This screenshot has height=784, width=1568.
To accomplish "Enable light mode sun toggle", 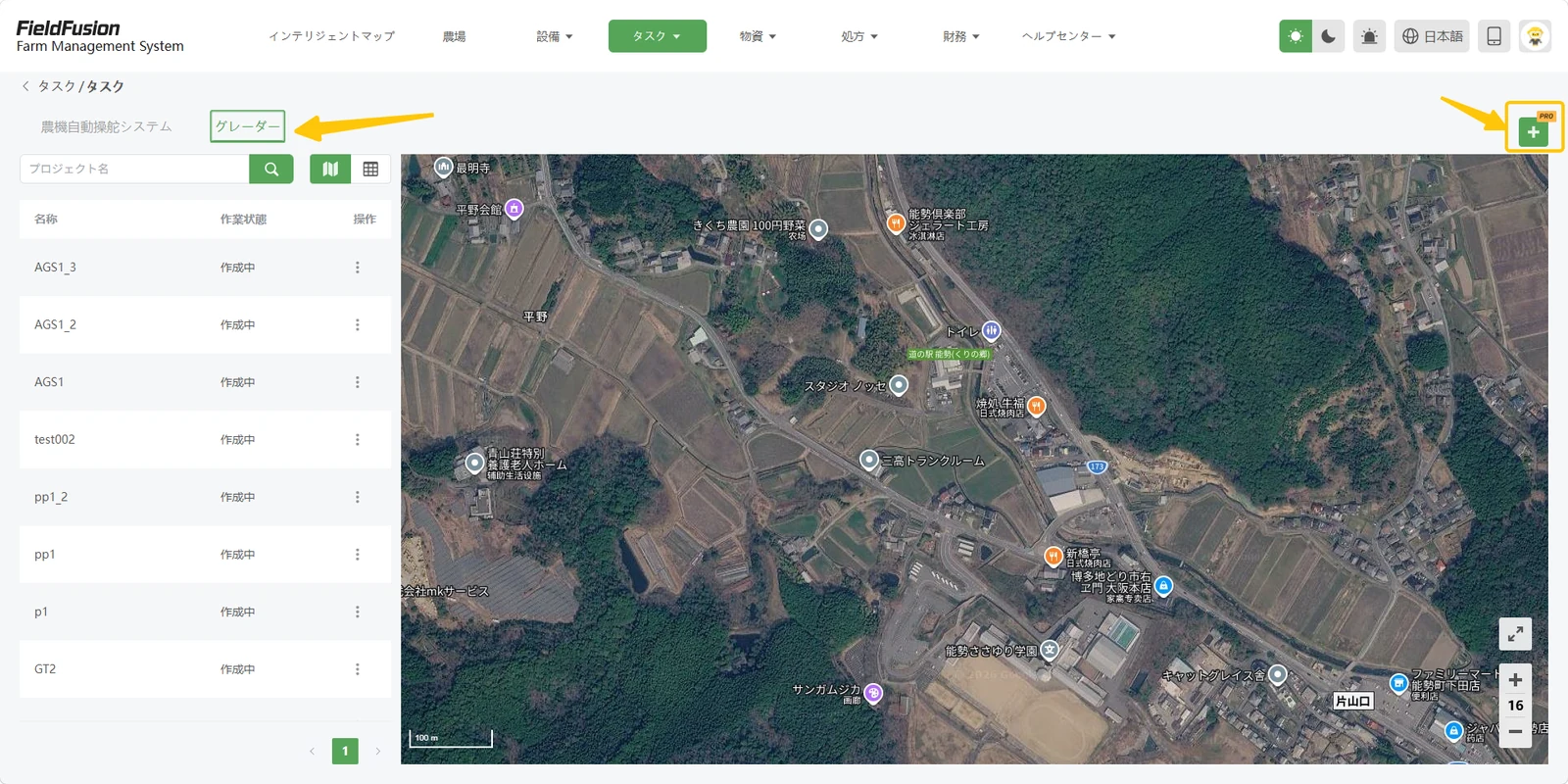I will 1296,36.
